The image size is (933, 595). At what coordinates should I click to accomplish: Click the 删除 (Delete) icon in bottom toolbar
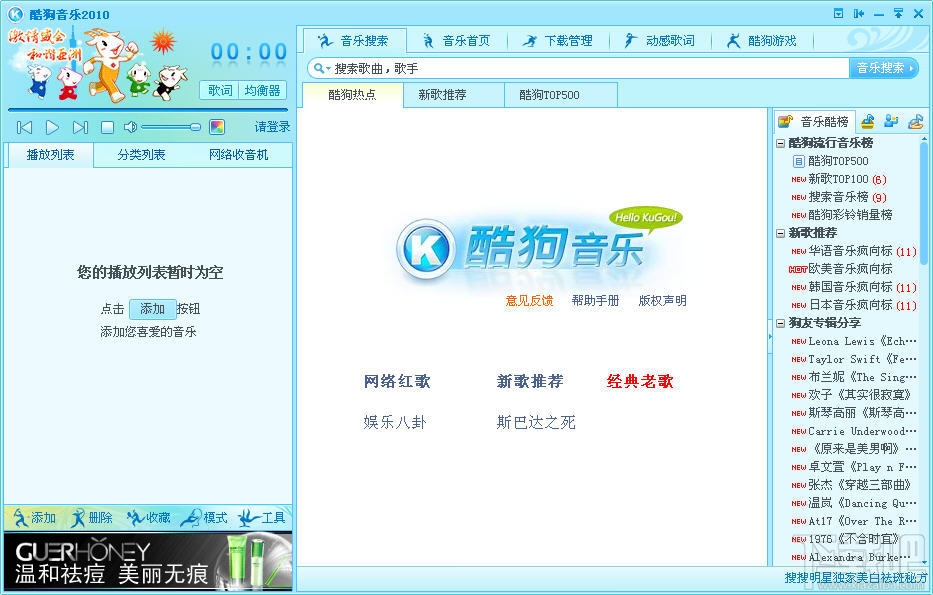pos(77,517)
